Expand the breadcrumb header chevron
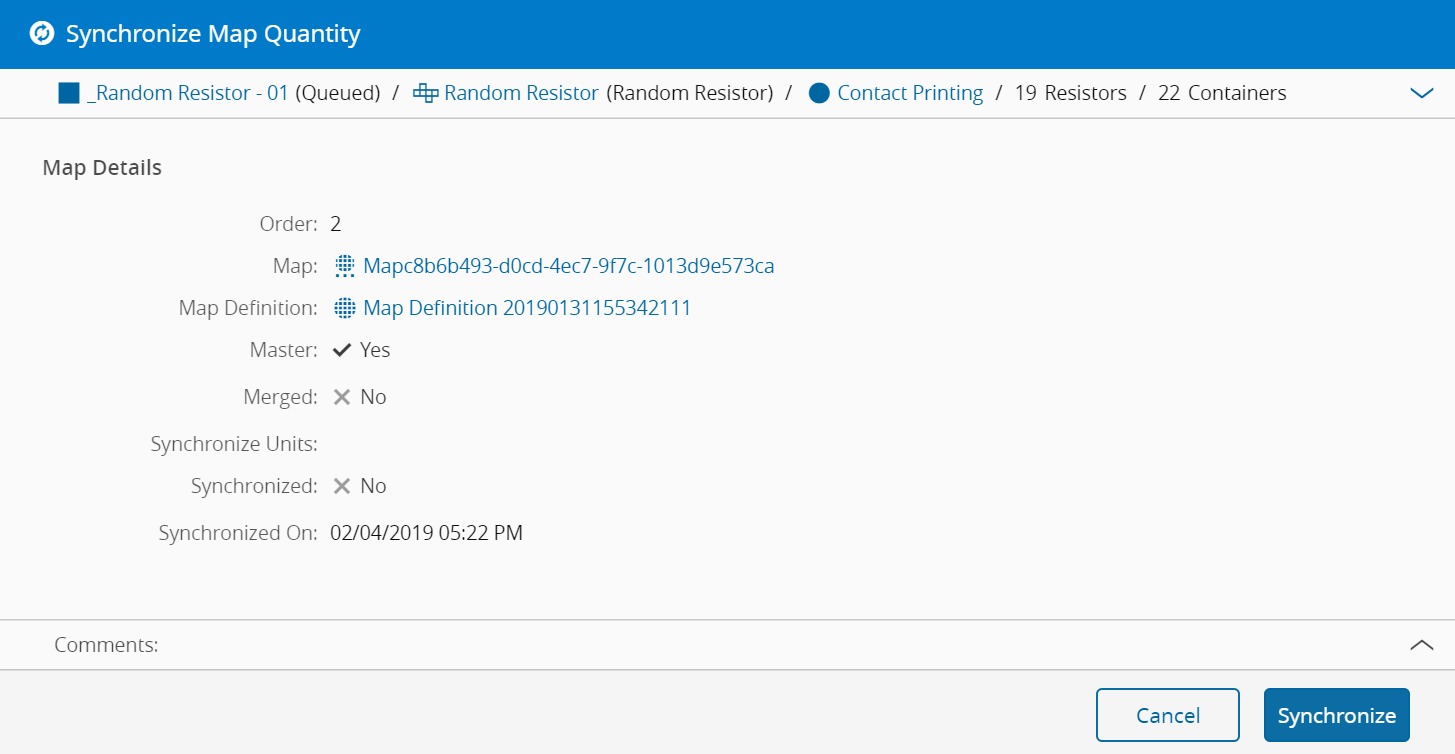This screenshot has width=1455, height=754. [x=1421, y=93]
